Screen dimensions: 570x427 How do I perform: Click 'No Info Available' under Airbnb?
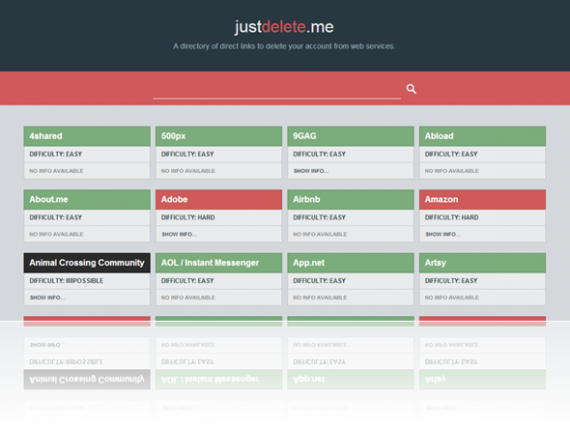pos(320,234)
